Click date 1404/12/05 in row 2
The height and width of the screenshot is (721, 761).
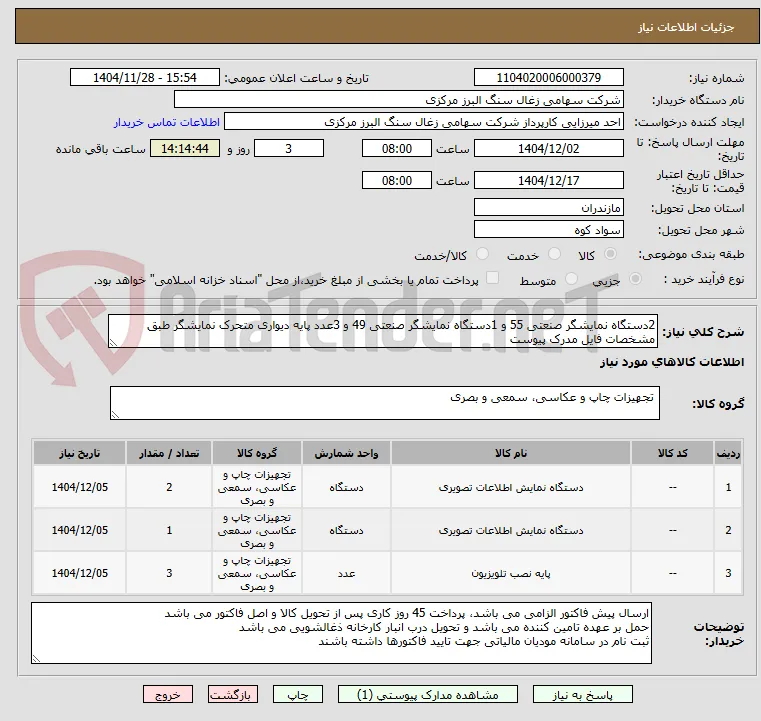(80, 530)
